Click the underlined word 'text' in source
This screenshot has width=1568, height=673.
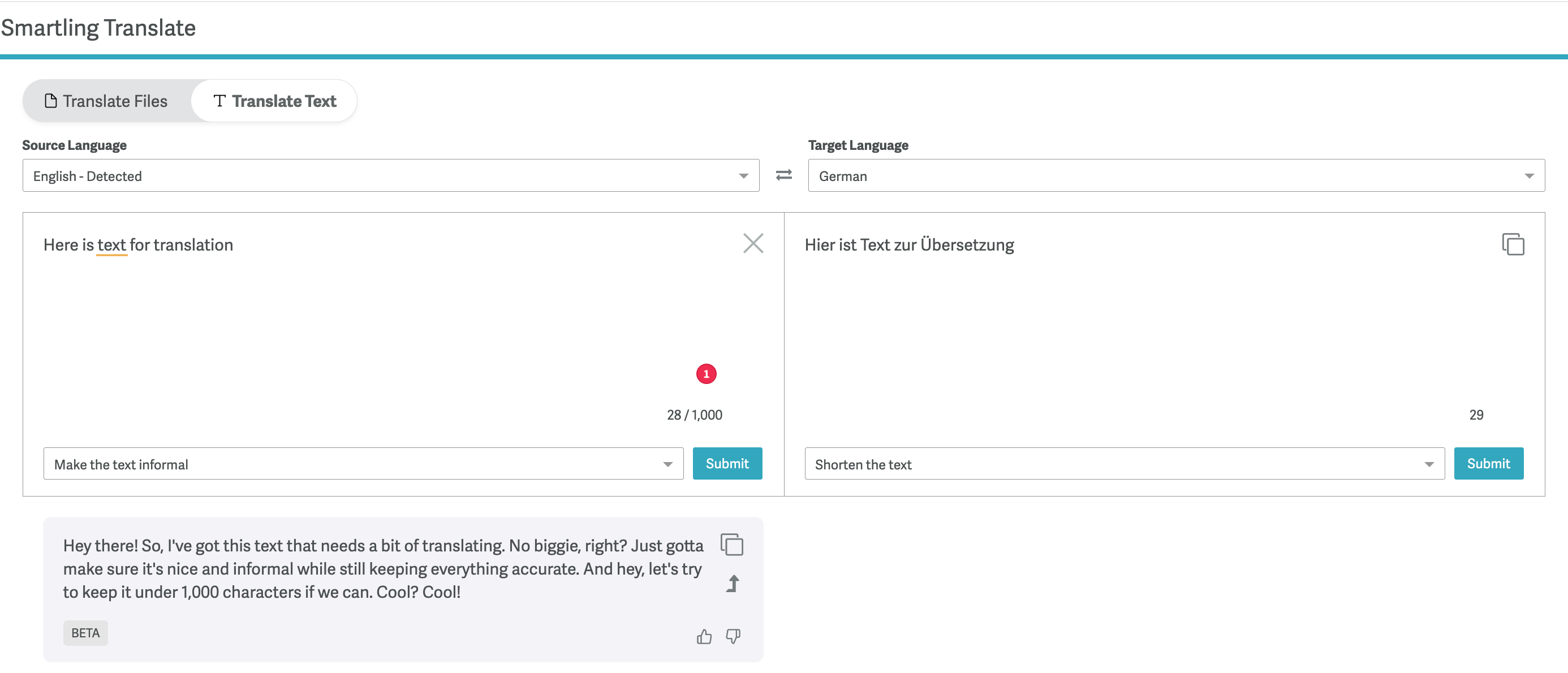tap(112, 245)
